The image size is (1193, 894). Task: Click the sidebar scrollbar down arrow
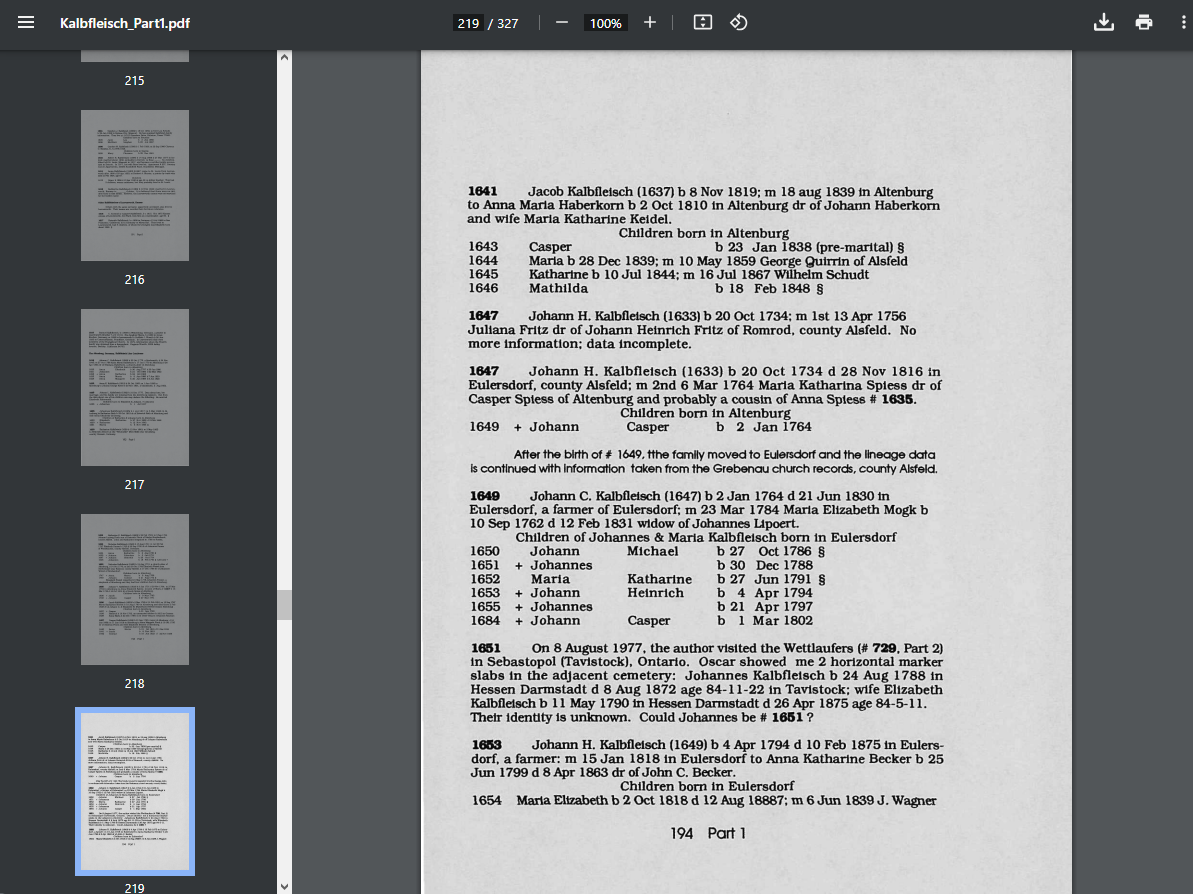click(x=285, y=886)
